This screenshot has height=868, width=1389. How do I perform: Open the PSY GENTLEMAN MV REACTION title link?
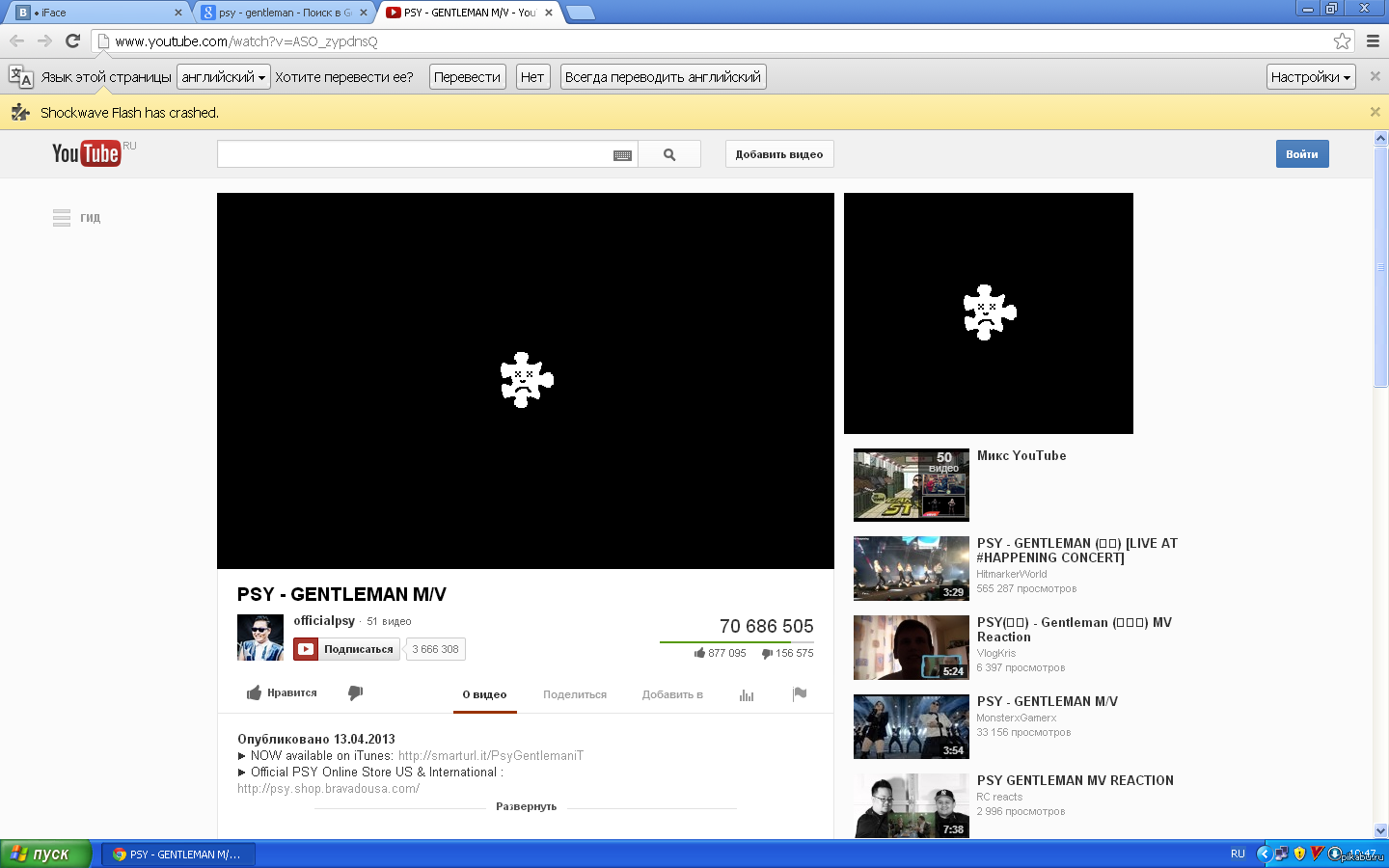click(1076, 781)
